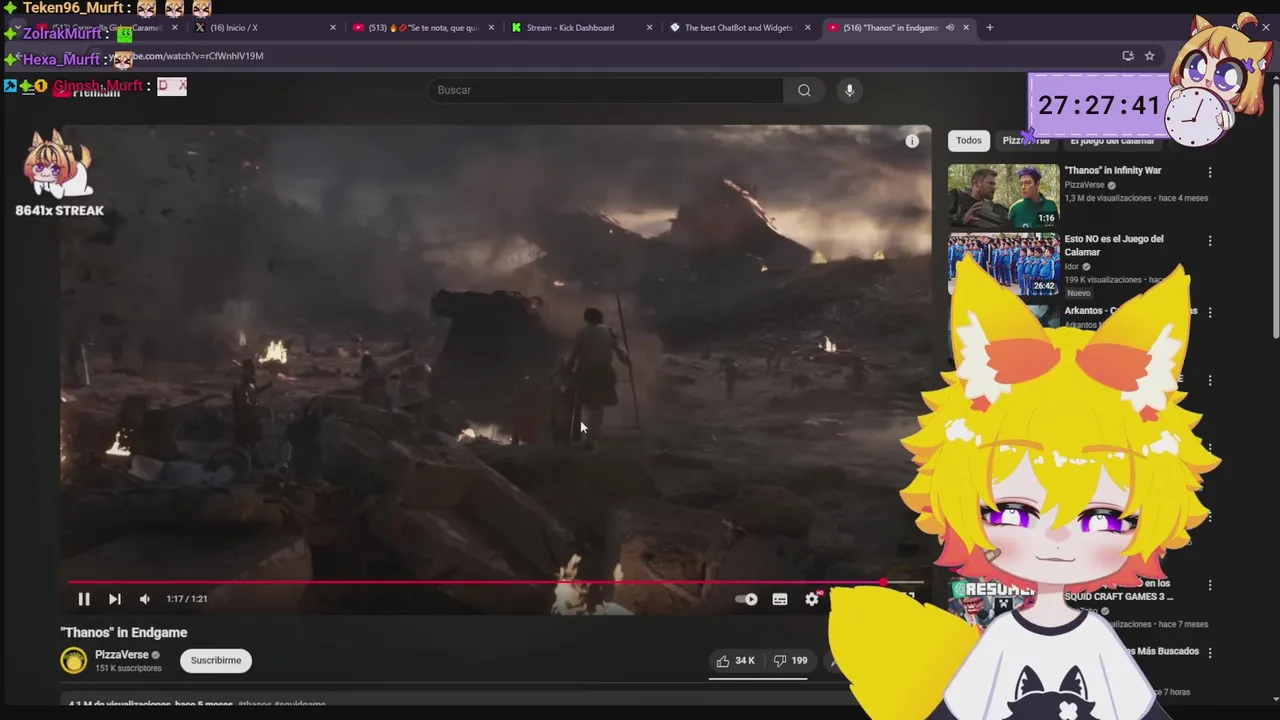The image size is (1280, 720).
Task: Turn on subtitles with the captions icon
Action: point(780,599)
